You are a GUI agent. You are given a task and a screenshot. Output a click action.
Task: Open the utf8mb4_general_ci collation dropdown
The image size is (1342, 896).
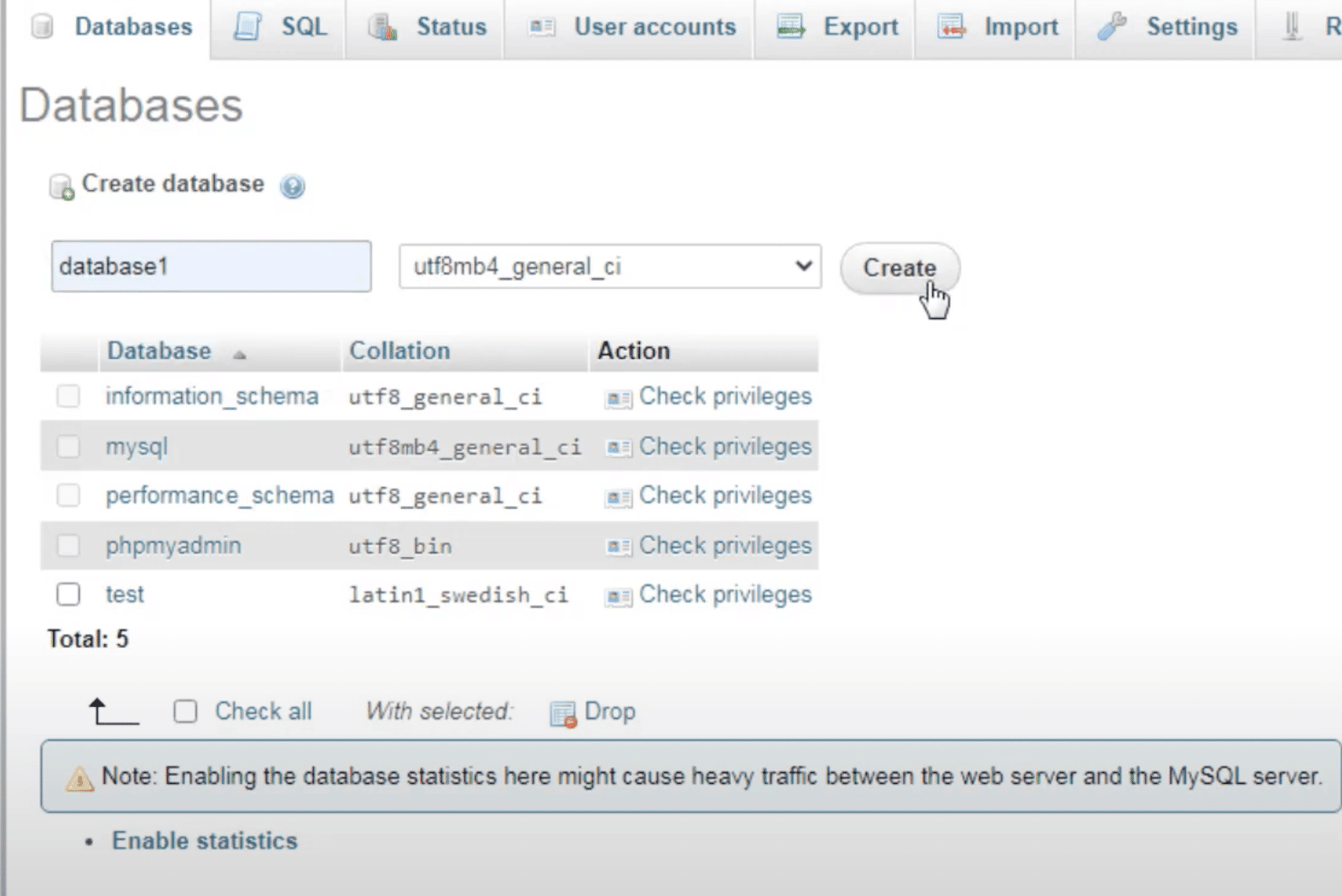[x=609, y=266]
